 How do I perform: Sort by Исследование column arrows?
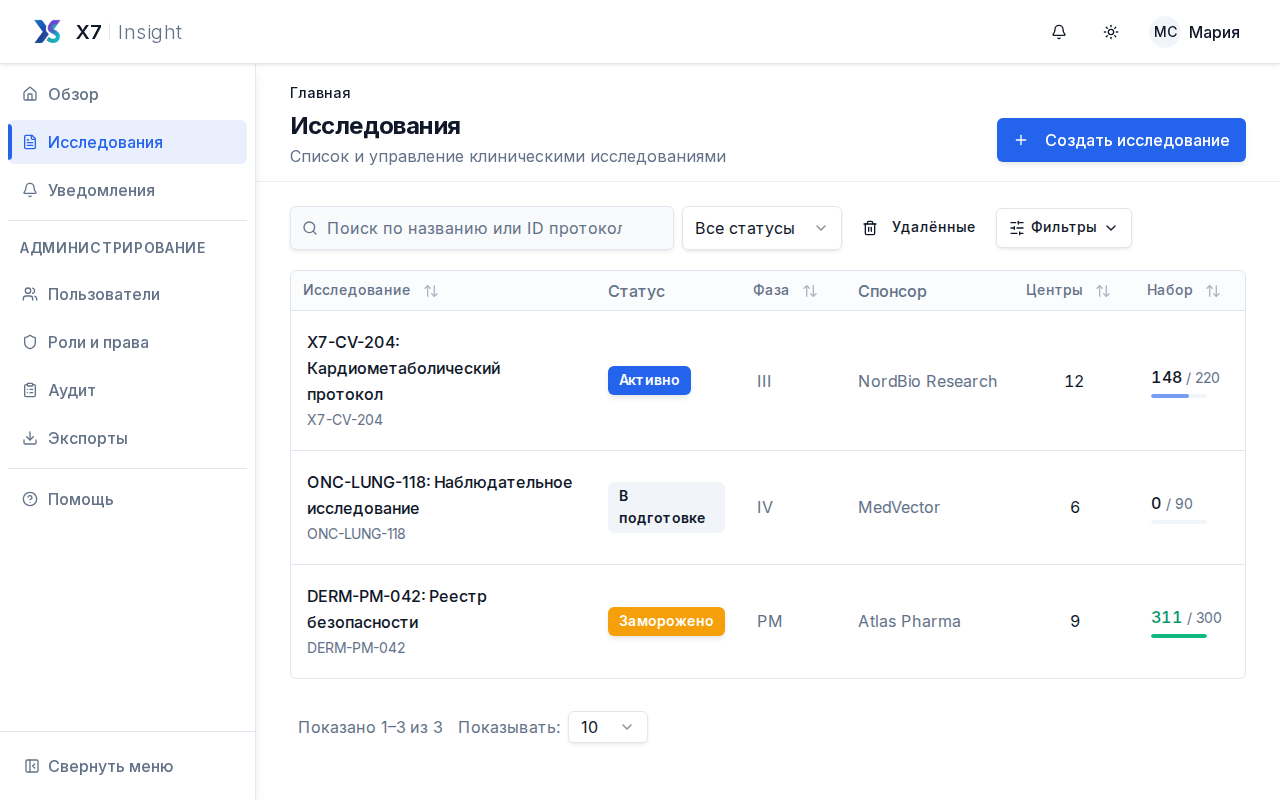(431, 291)
